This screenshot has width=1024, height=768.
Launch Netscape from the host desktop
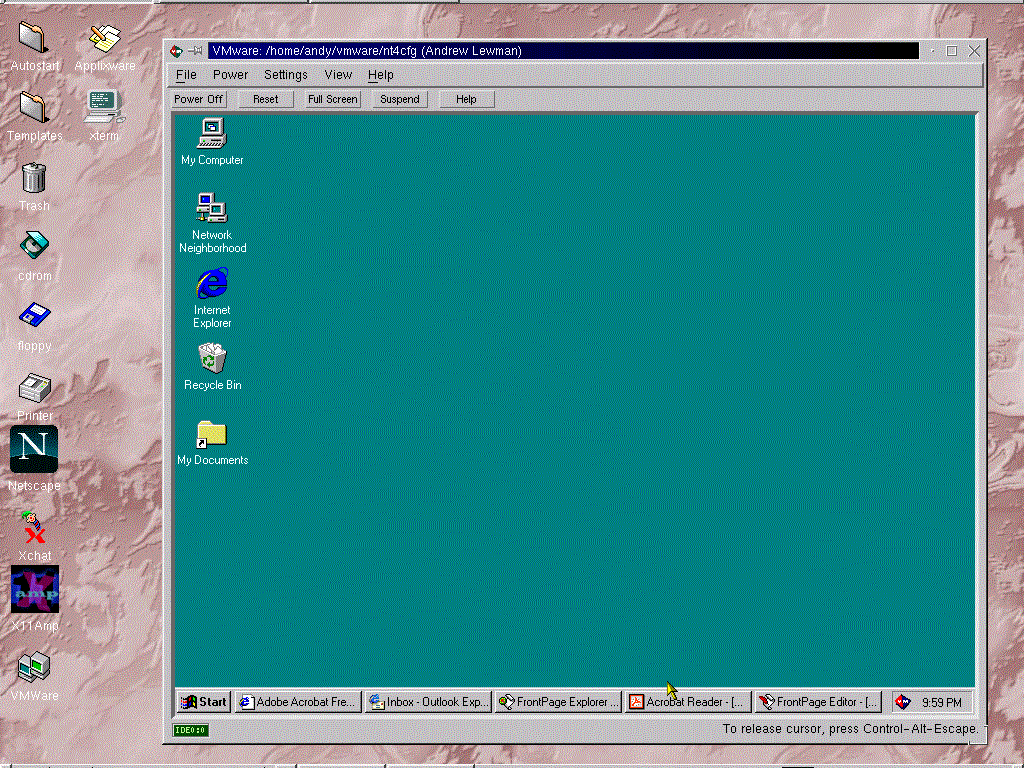tap(34, 450)
